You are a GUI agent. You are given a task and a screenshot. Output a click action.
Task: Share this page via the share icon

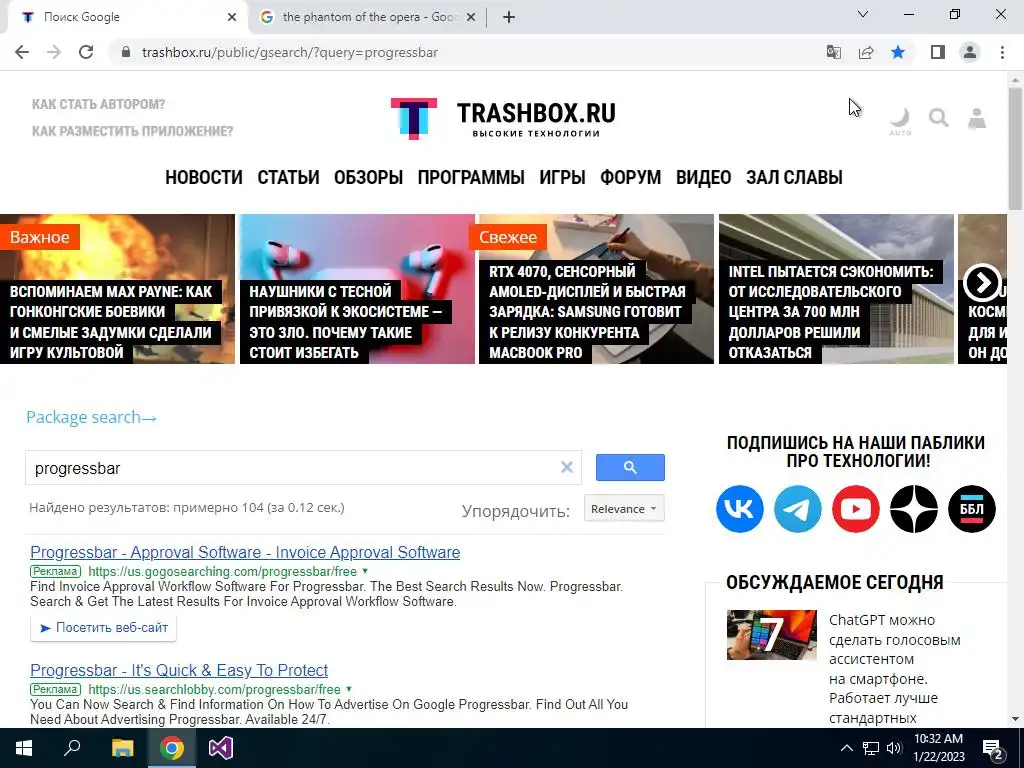click(866, 52)
